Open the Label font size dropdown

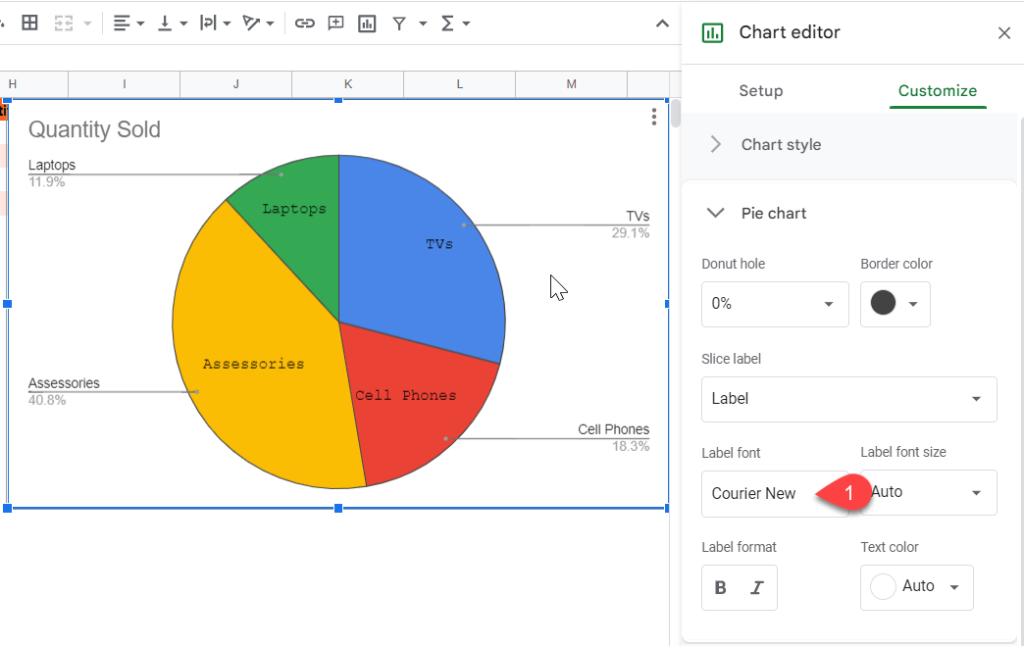(928, 493)
